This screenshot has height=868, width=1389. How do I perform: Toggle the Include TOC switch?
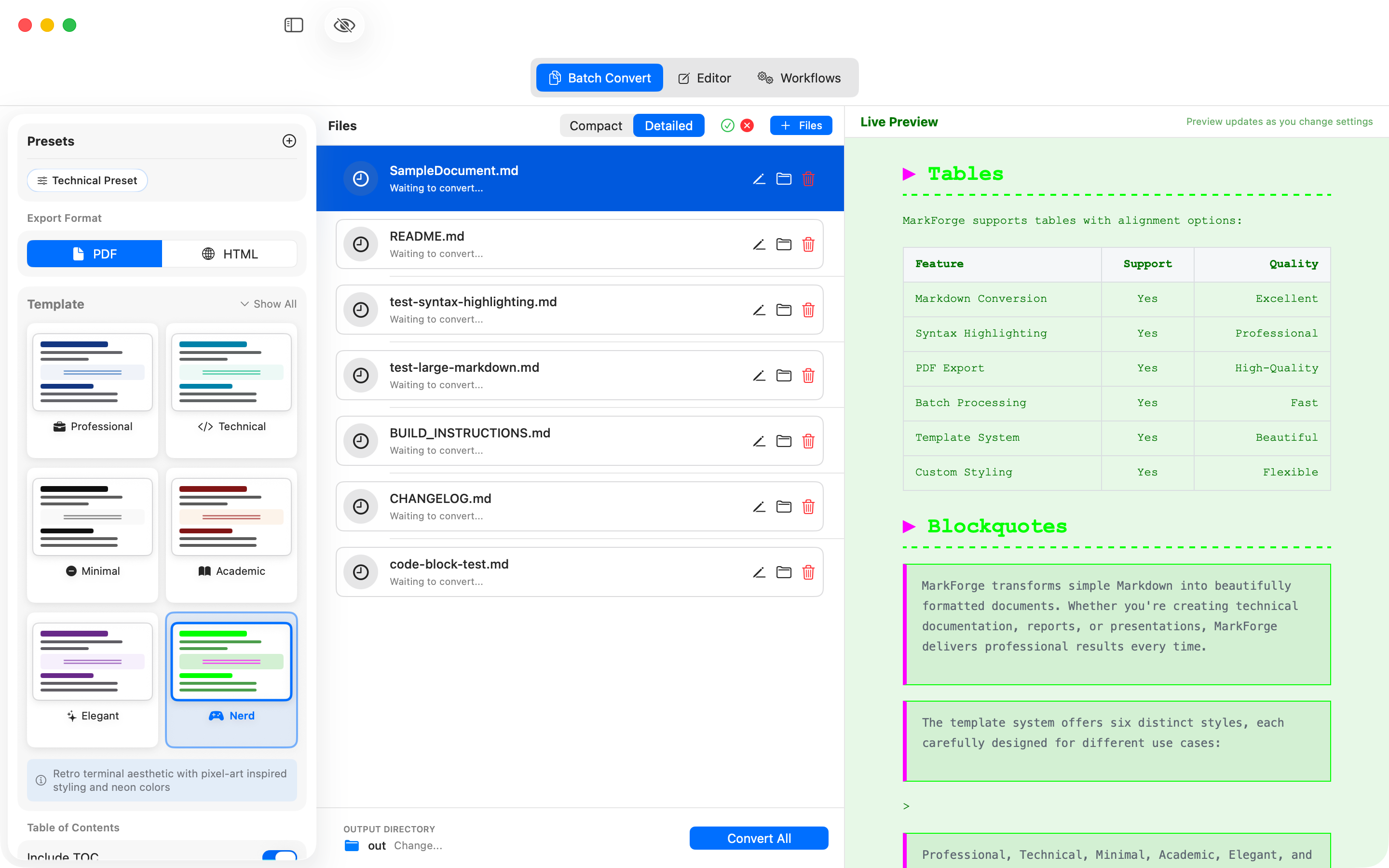coord(280,855)
